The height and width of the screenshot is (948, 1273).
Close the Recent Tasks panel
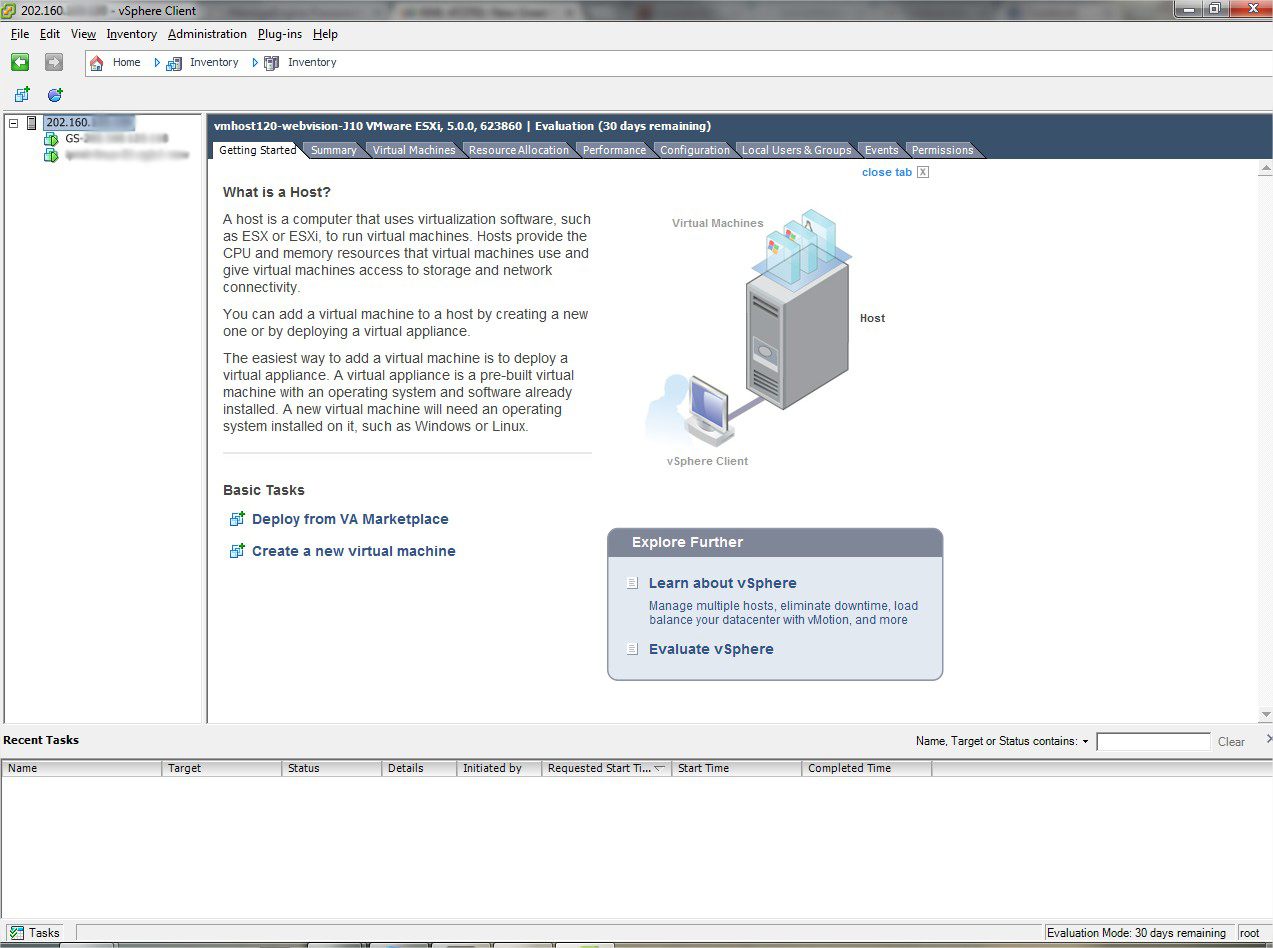tap(1269, 739)
